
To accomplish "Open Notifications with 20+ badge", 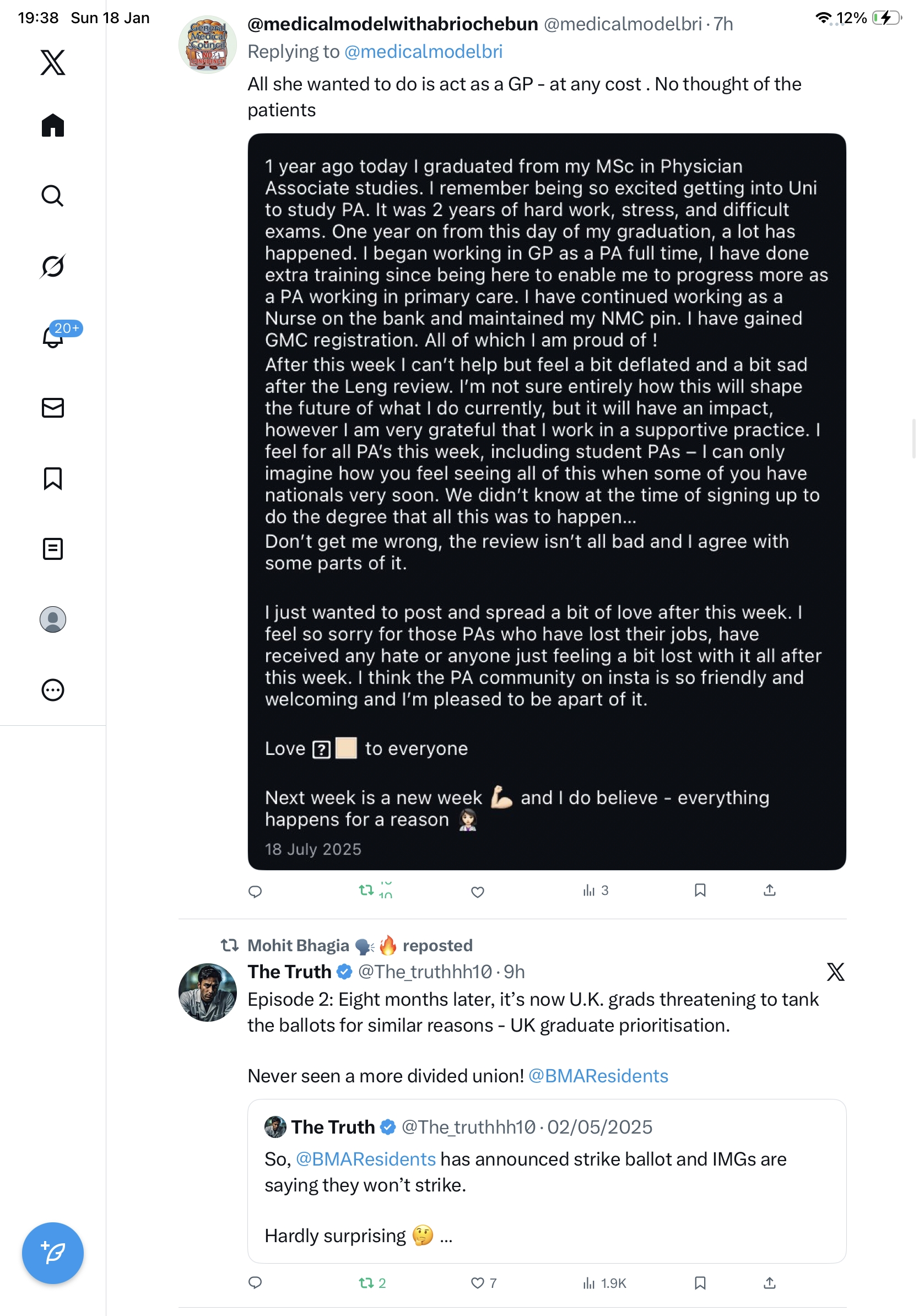I will pyautogui.click(x=53, y=337).
